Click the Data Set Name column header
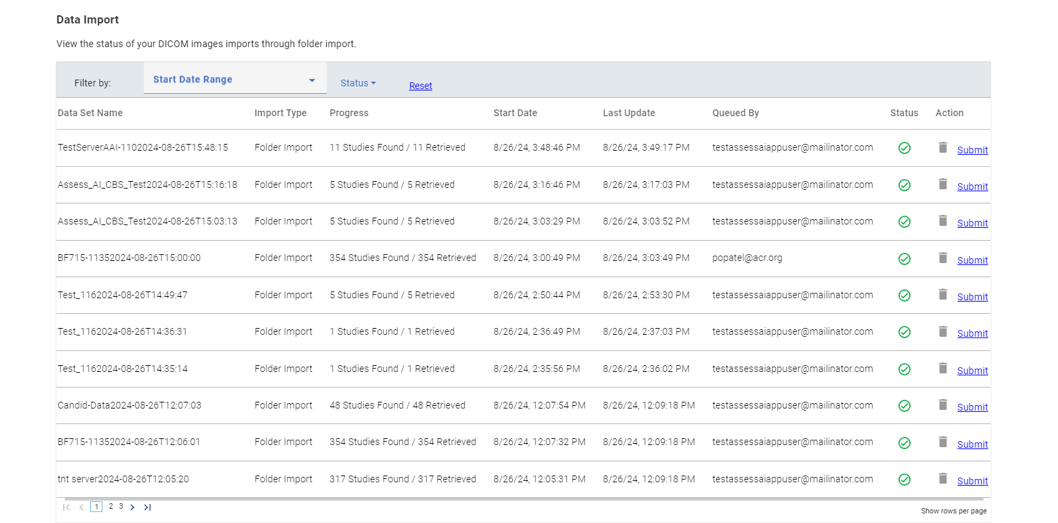 pos(90,113)
